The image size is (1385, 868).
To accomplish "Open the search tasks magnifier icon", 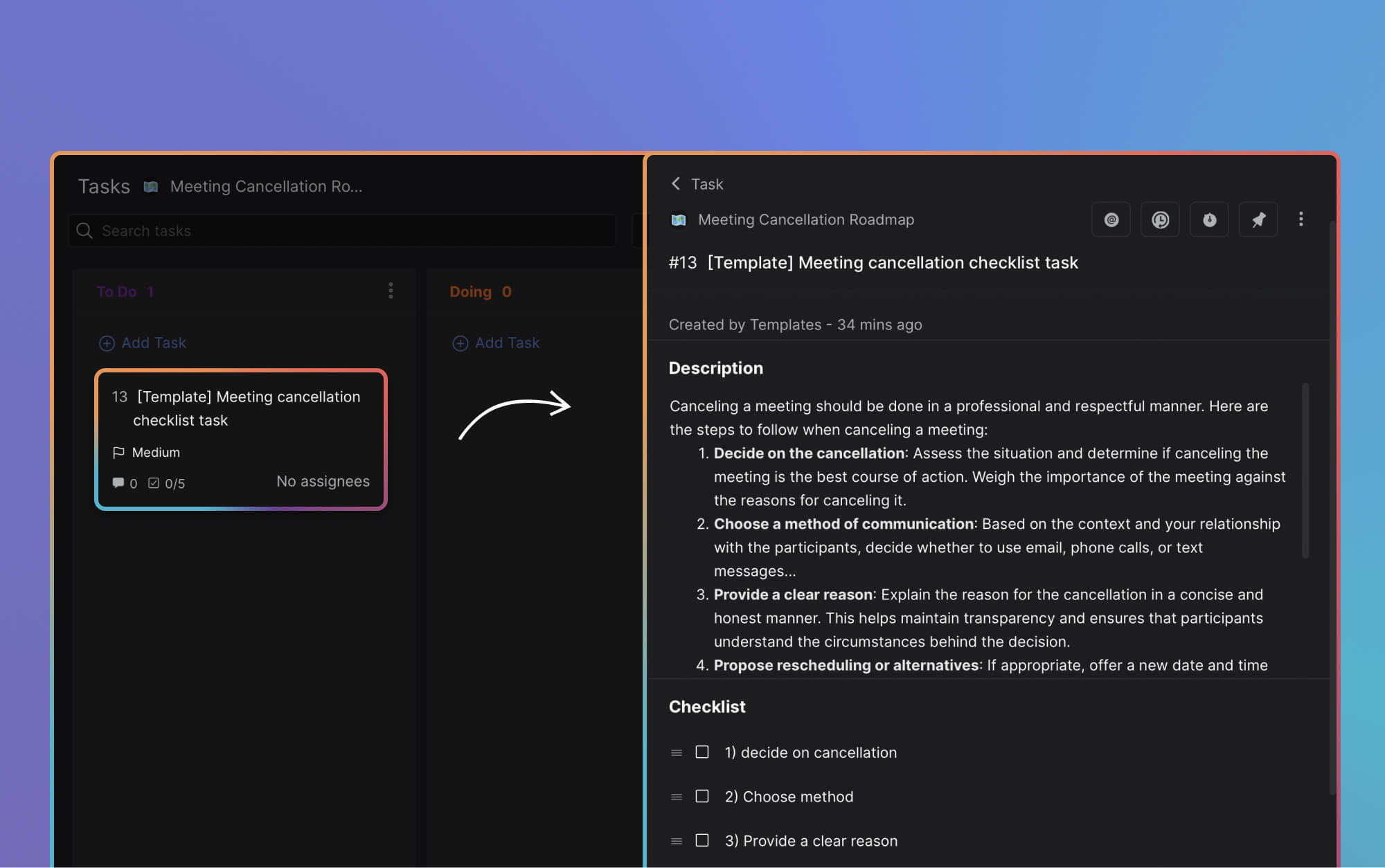I will (x=84, y=230).
